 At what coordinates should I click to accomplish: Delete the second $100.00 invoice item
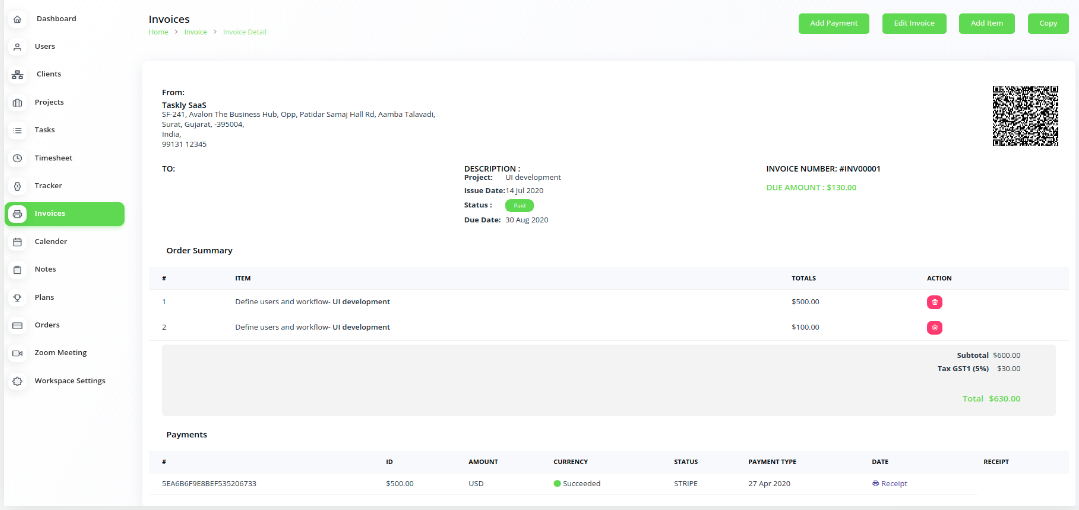pos(934,327)
